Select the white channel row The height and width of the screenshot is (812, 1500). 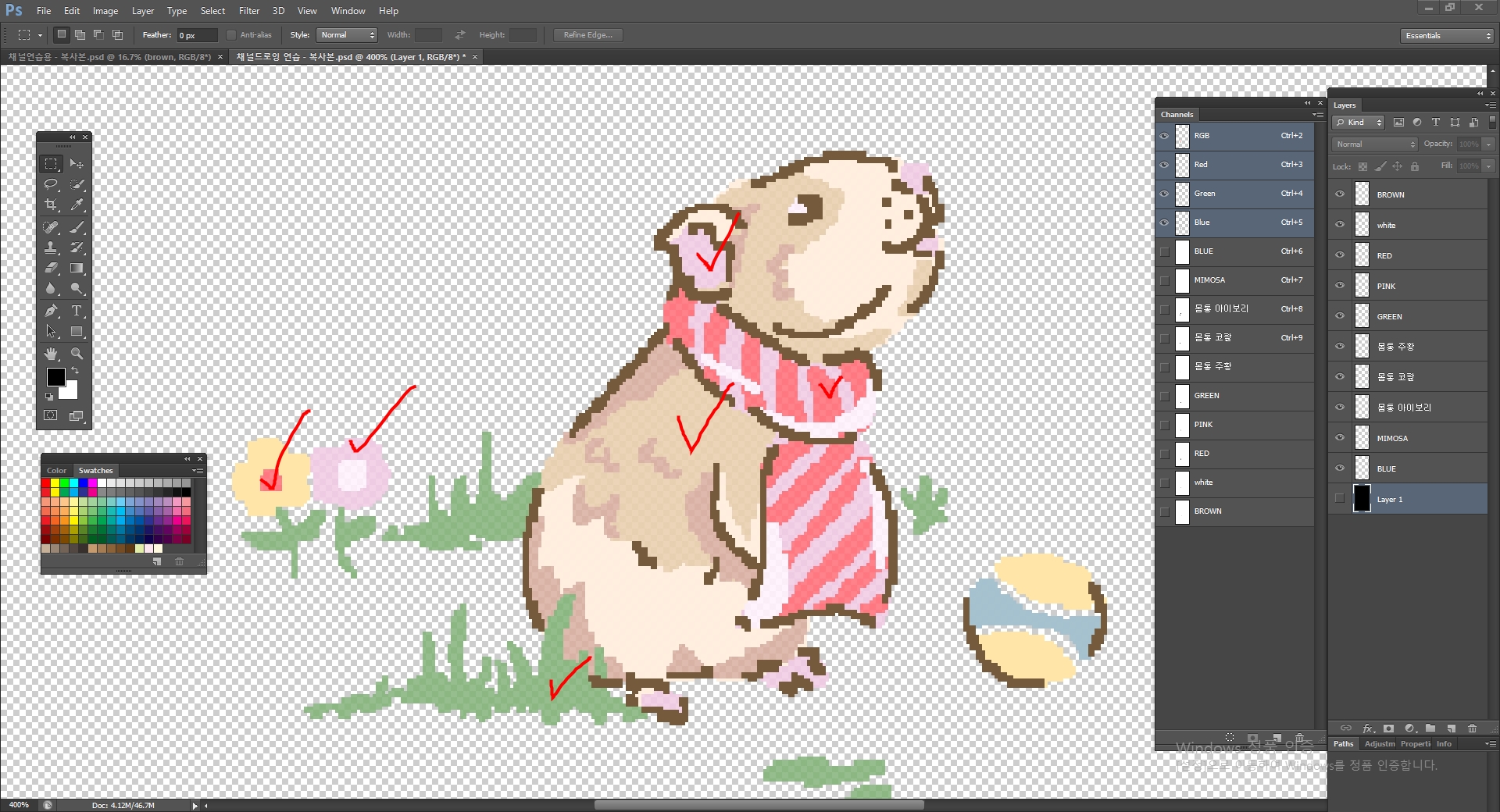click(1234, 483)
